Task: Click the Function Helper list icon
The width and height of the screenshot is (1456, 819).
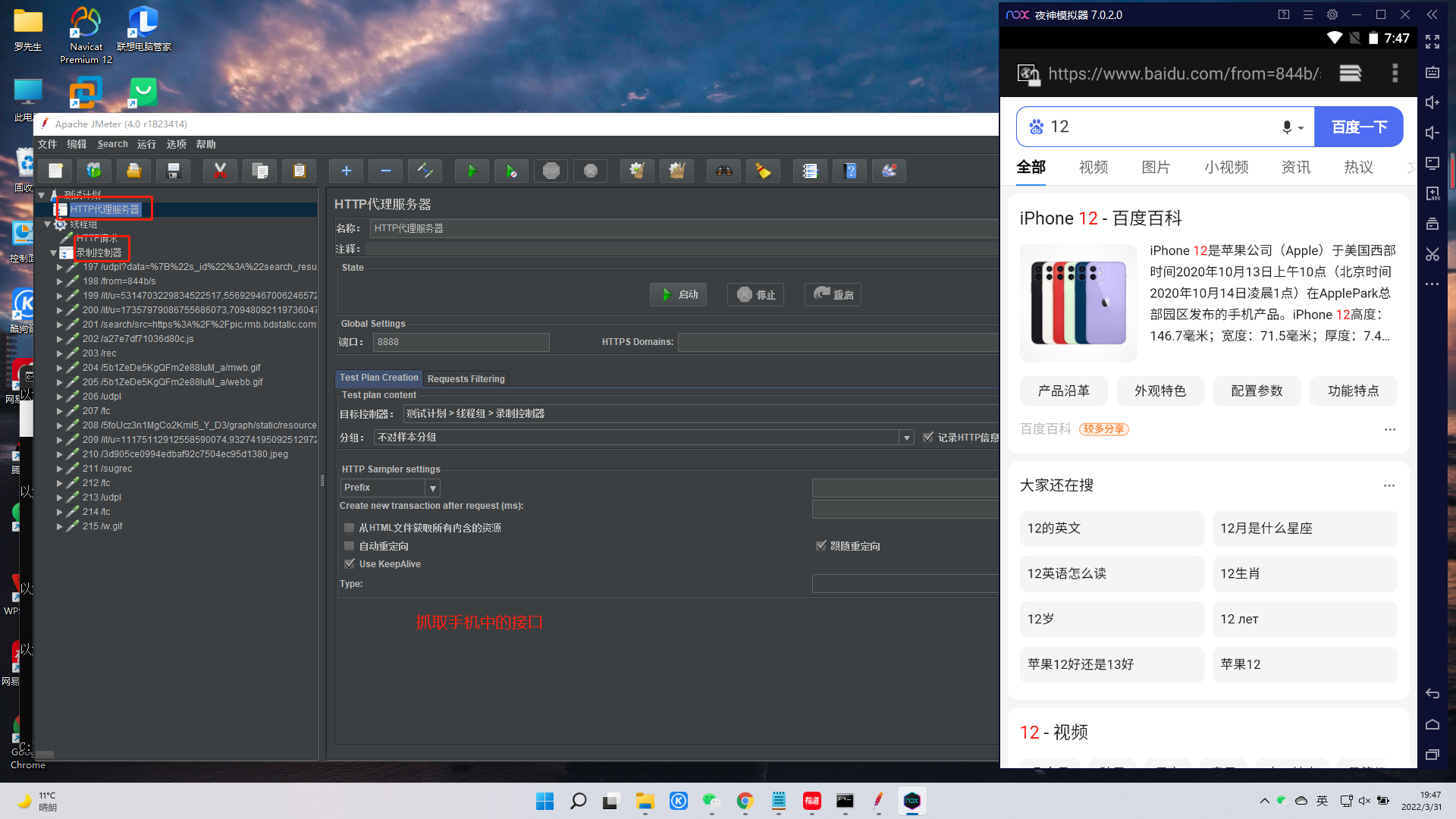Action: click(x=810, y=171)
